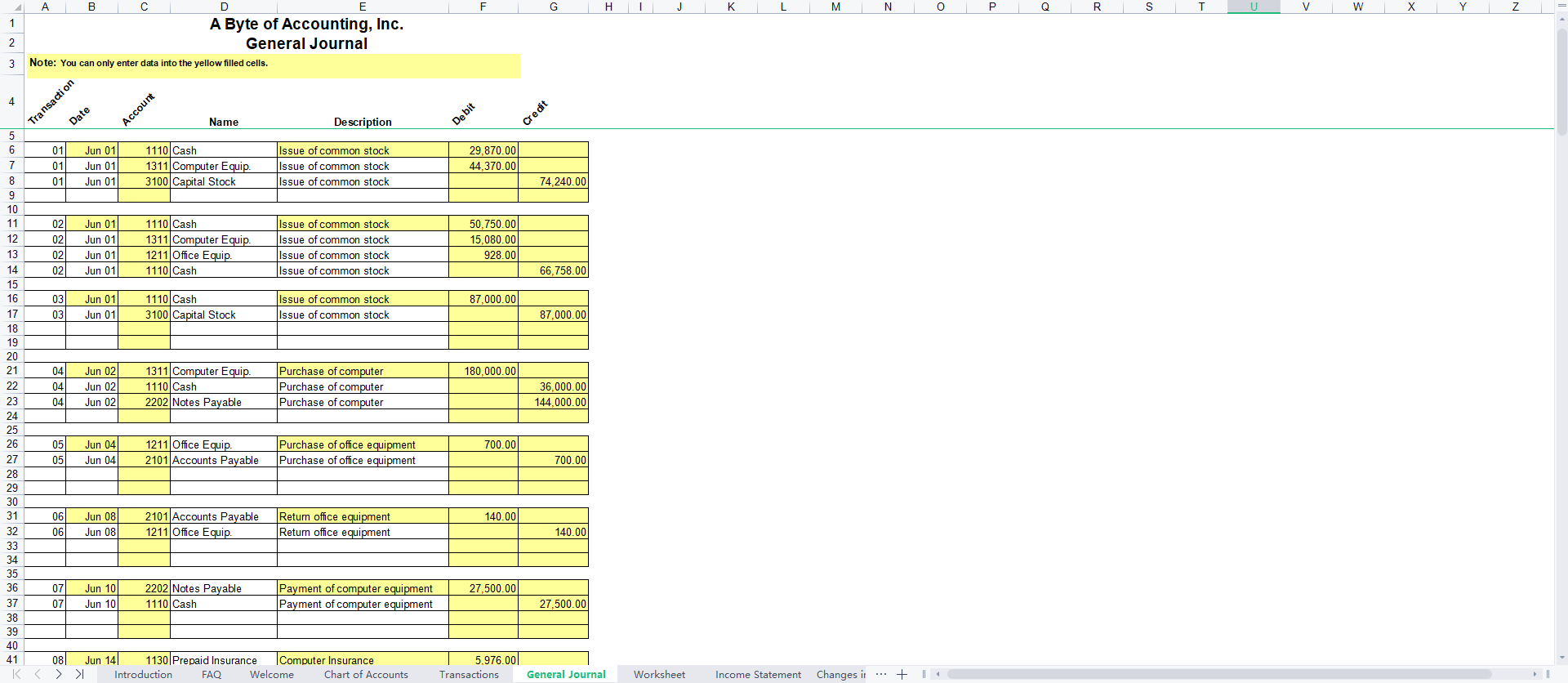
Task: Click the Description column heading
Action: pyautogui.click(x=363, y=122)
